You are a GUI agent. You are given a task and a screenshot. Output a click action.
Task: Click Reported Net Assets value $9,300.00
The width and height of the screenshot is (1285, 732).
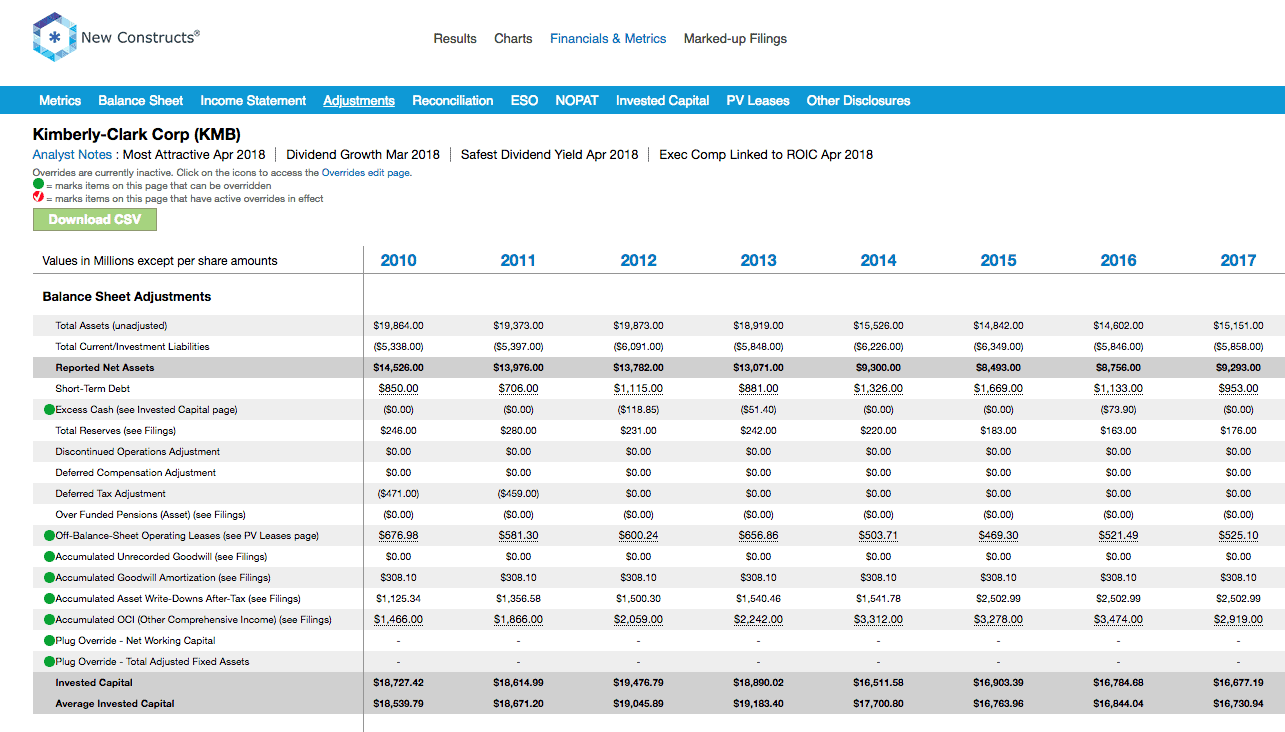(878, 368)
